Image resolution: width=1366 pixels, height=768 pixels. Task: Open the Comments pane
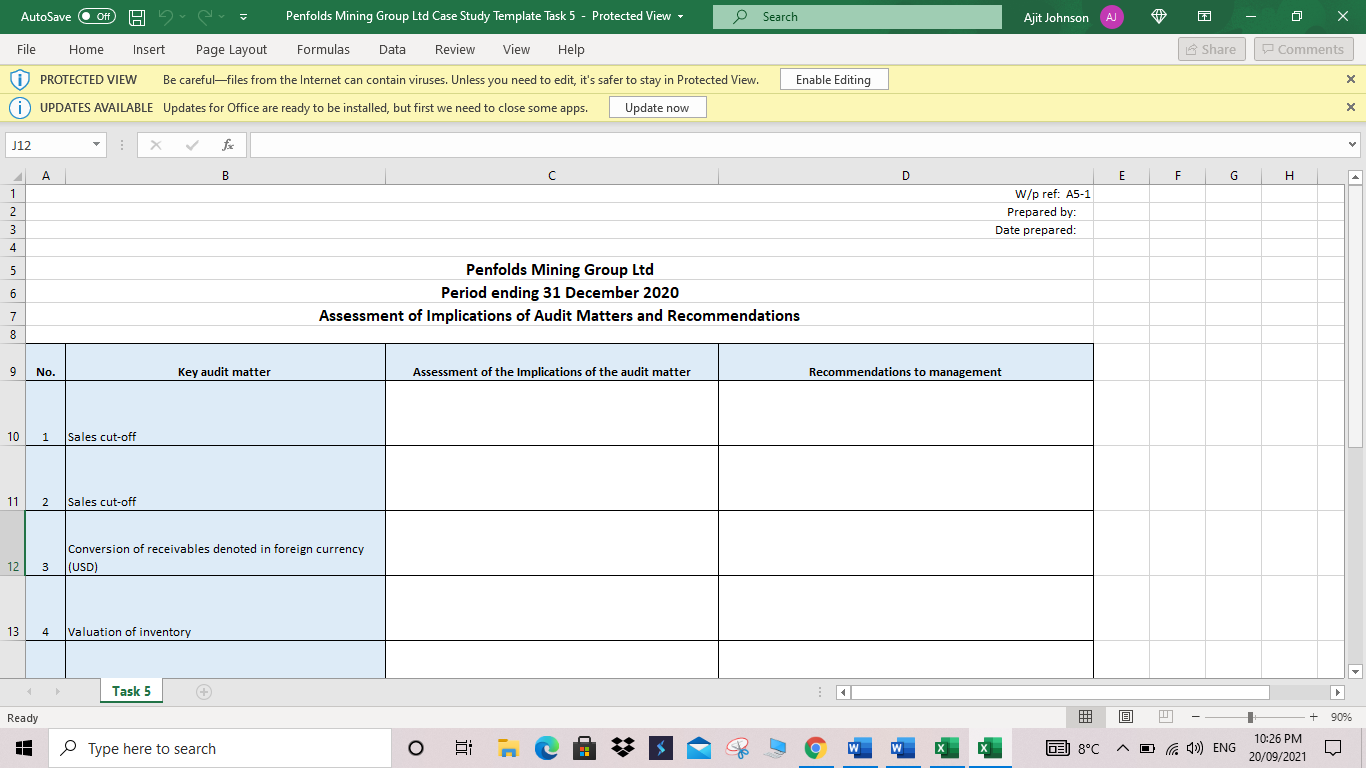point(1303,48)
